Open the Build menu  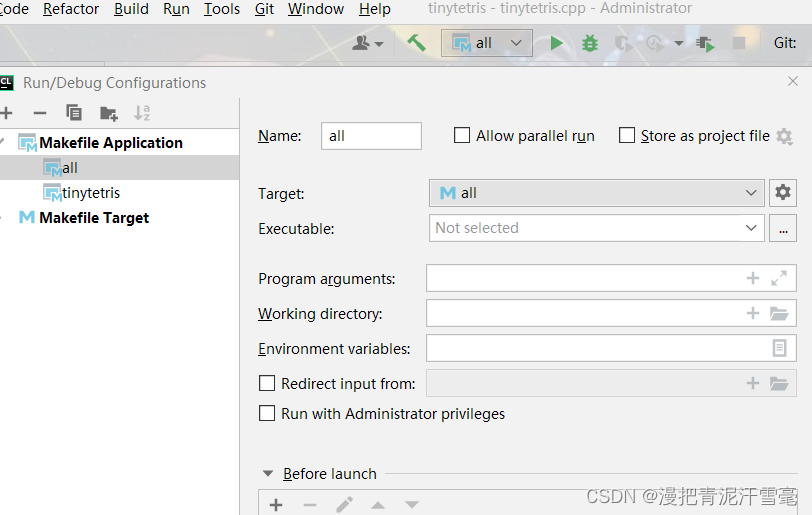click(x=132, y=9)
